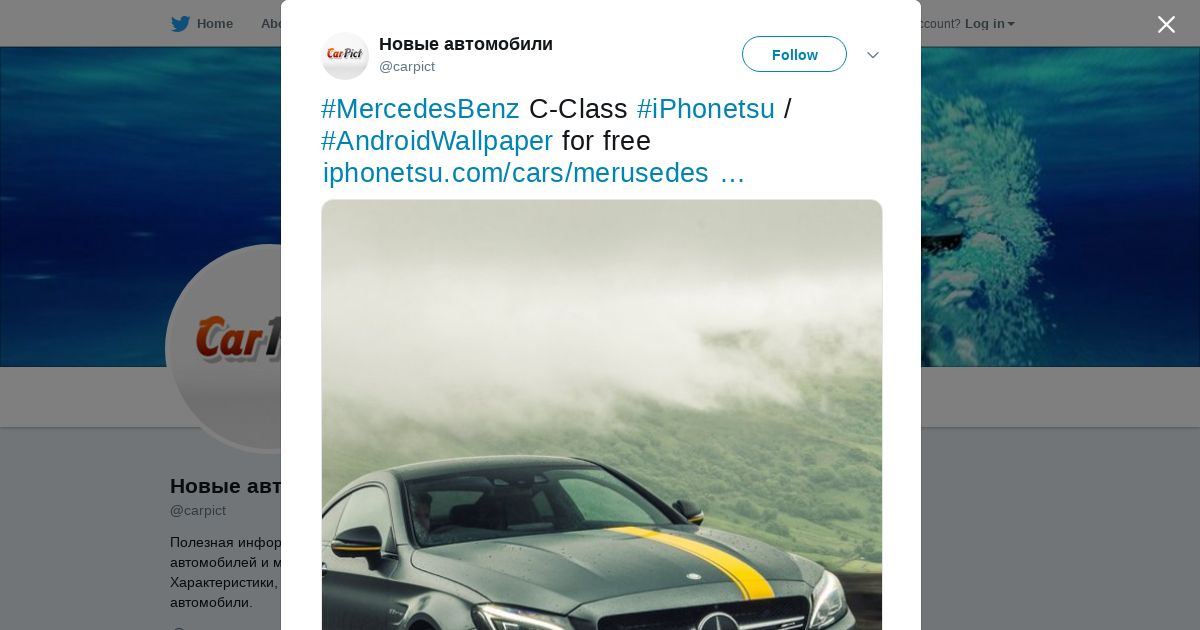Go to Home in top navigation
Screen dimensions: 1200x630
click(x=214, y=24)
